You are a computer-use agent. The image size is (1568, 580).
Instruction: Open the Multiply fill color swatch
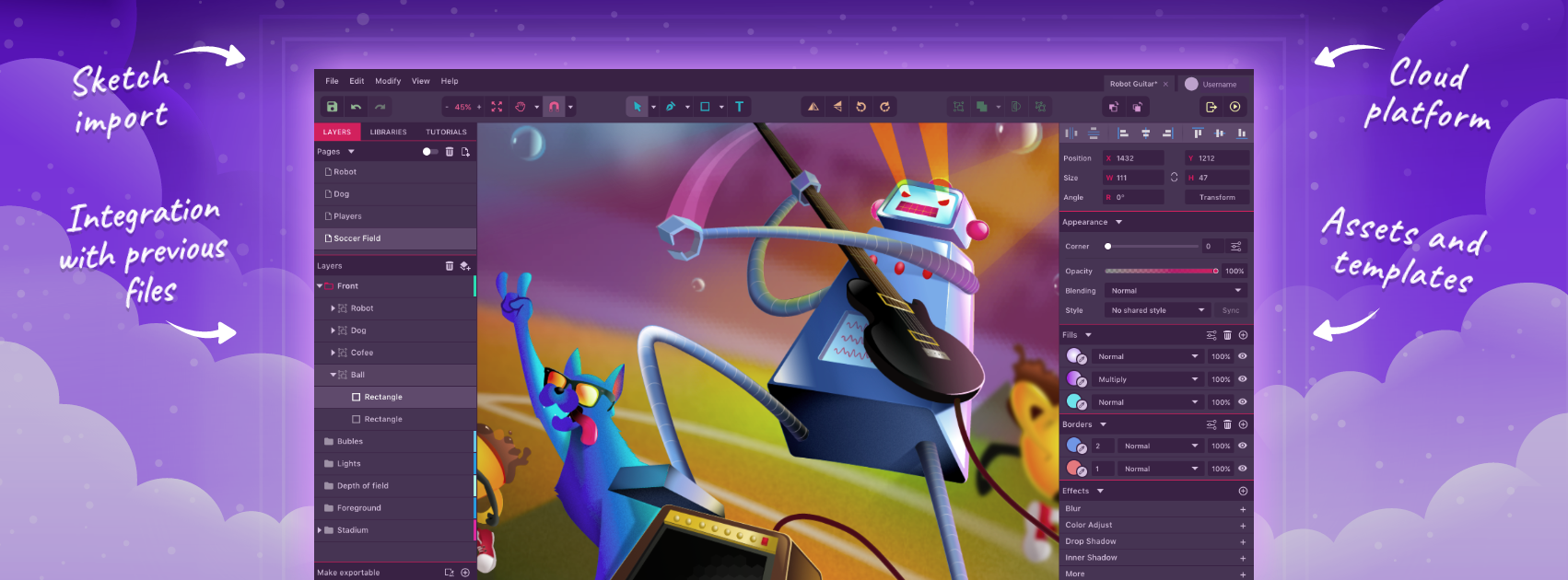[1076, 379]
